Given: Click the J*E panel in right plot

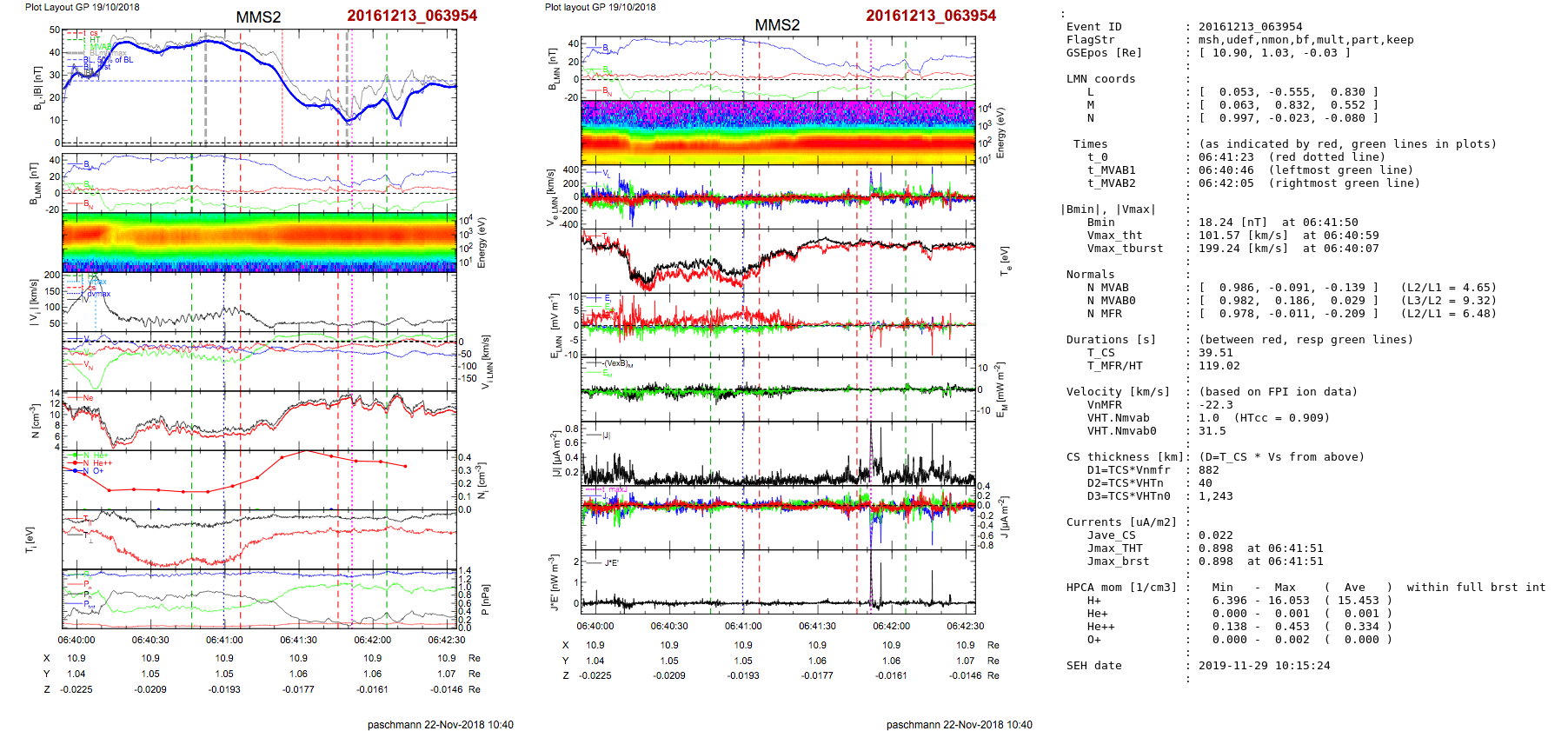Looking at the screenshot, I should tap(778, 582).
